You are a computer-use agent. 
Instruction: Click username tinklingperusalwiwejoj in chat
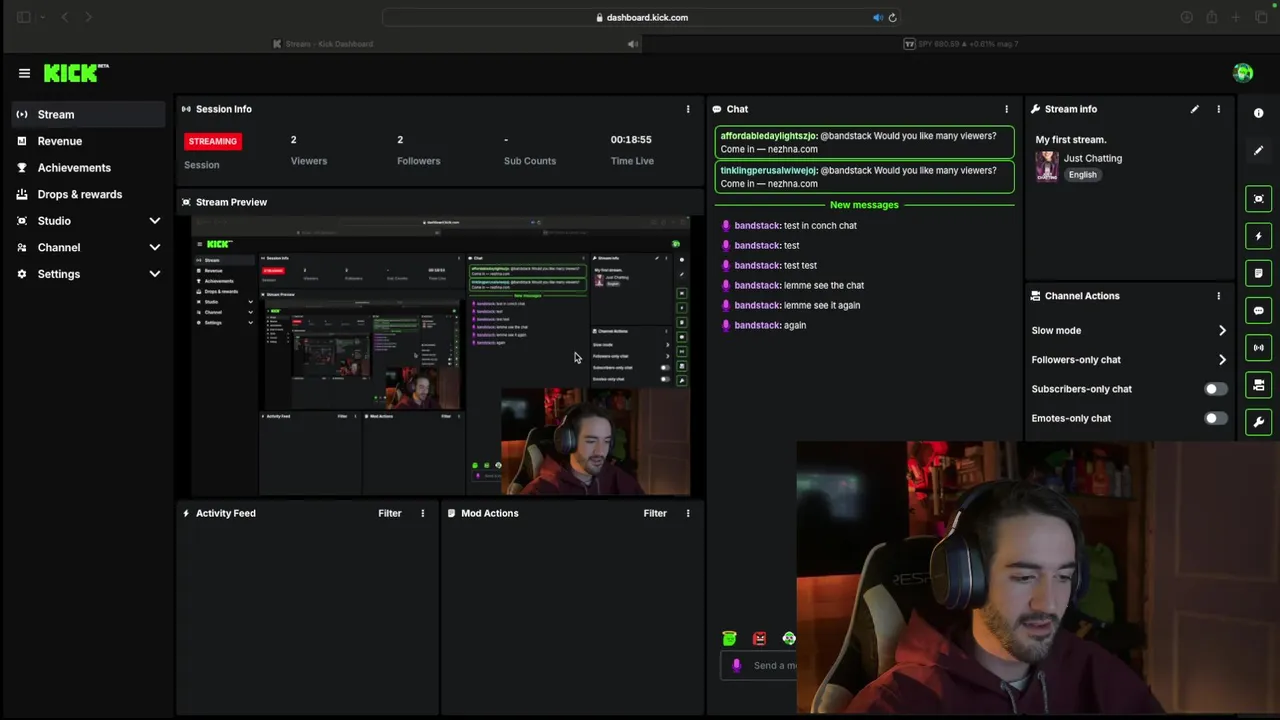click(x=769, y=171)
